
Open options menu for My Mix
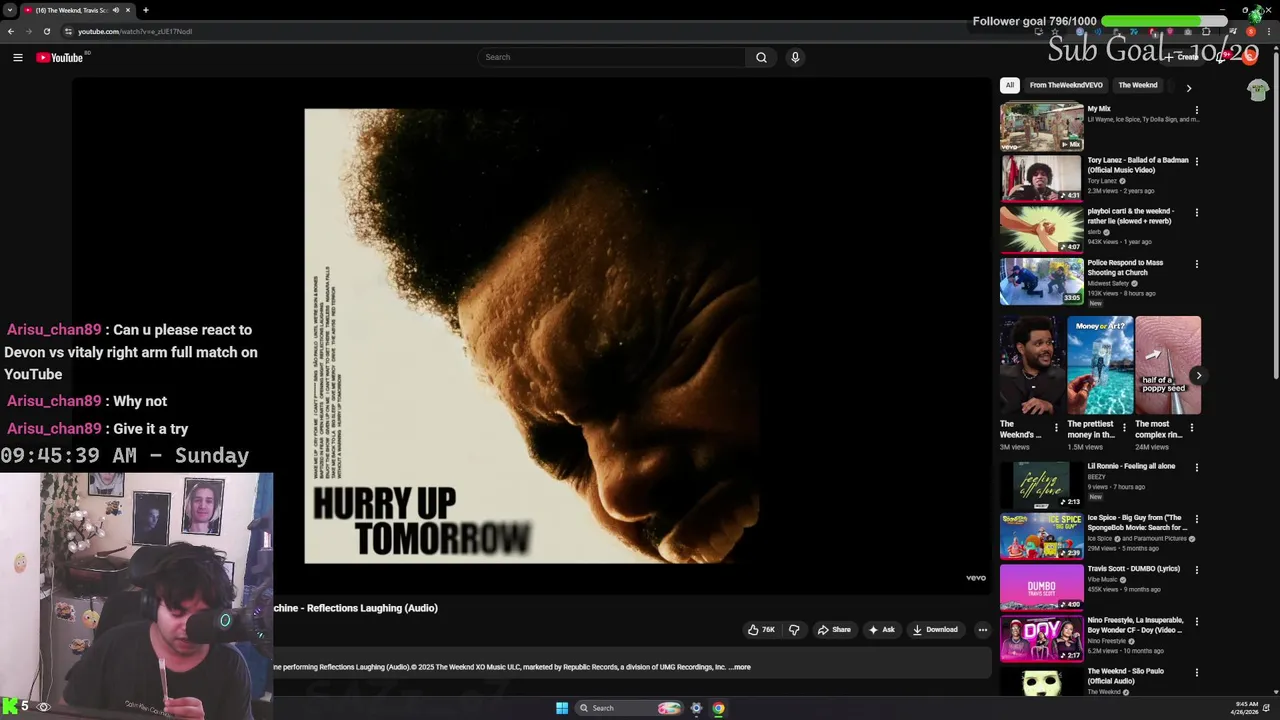(1197, 110)
